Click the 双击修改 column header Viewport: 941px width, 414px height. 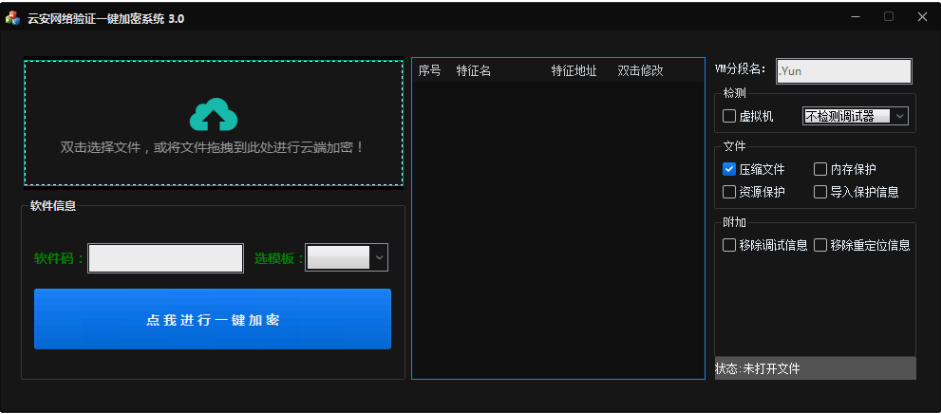pos(640,71)
